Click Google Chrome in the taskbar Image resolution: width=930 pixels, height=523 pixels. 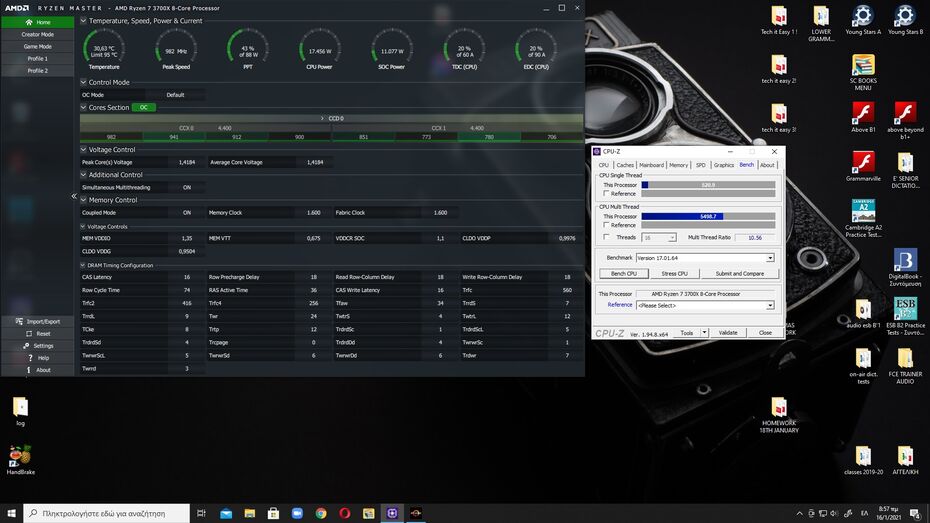[321, 513]
